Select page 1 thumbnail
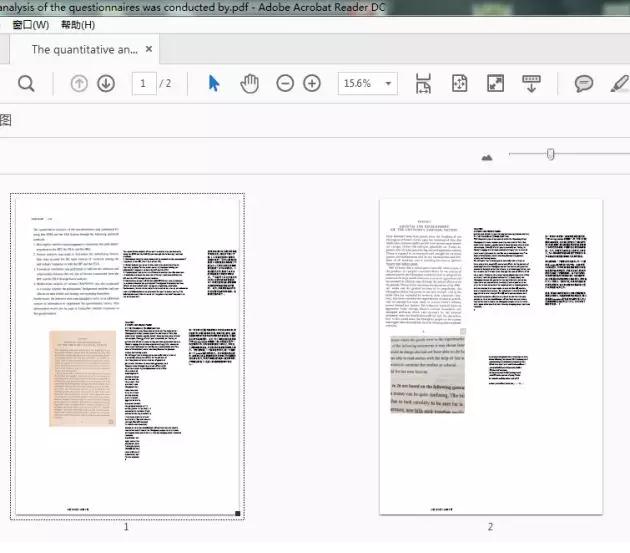 pos(127,356)
